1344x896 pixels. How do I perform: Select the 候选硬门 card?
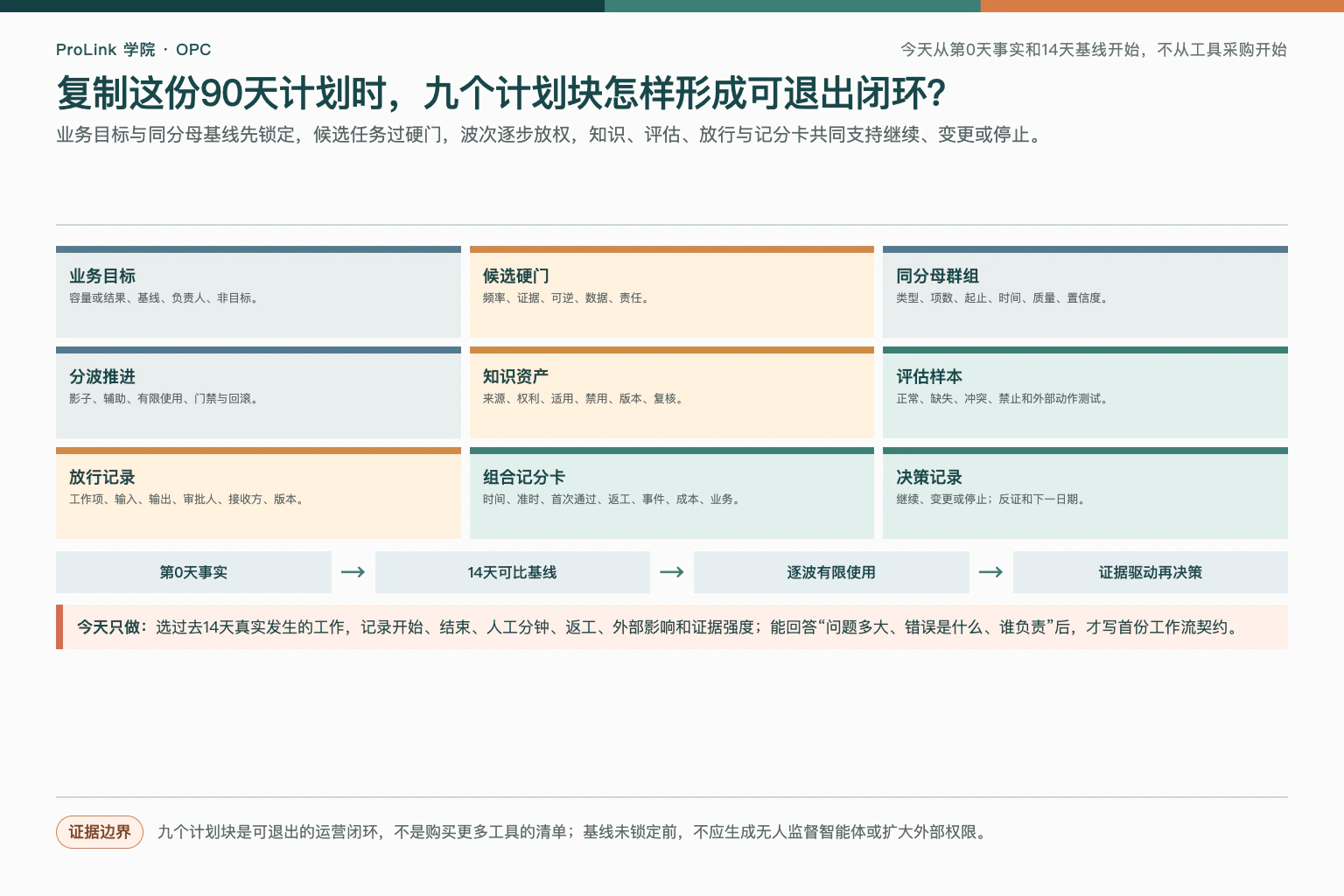672,292
